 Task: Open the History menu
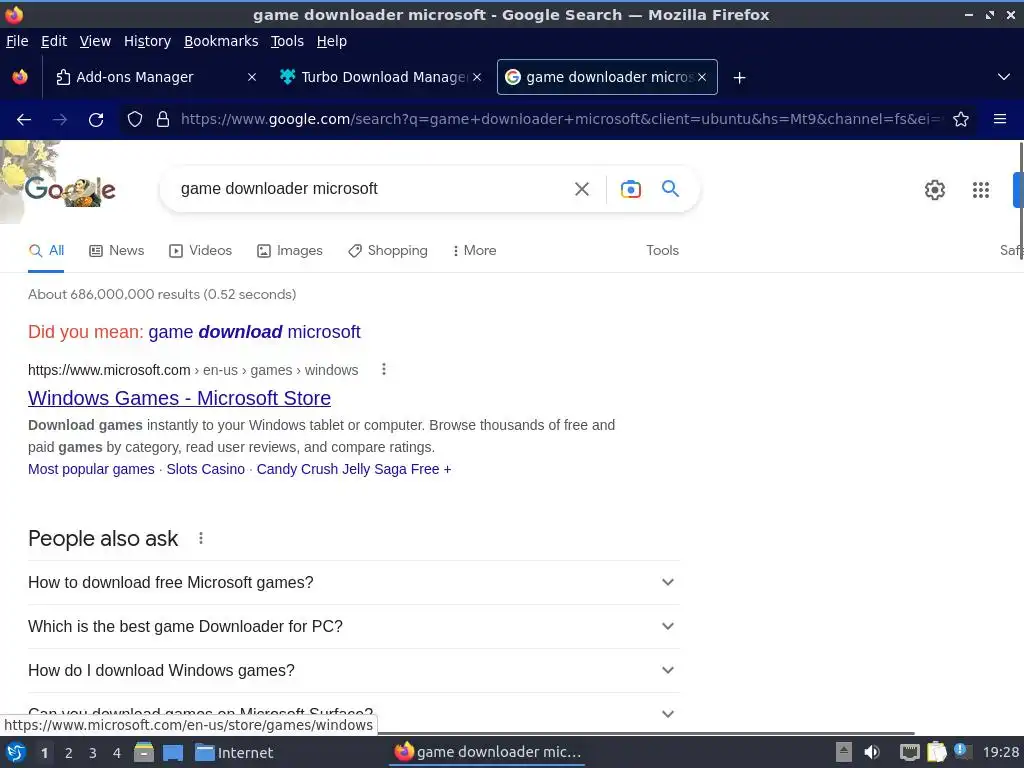147,41
